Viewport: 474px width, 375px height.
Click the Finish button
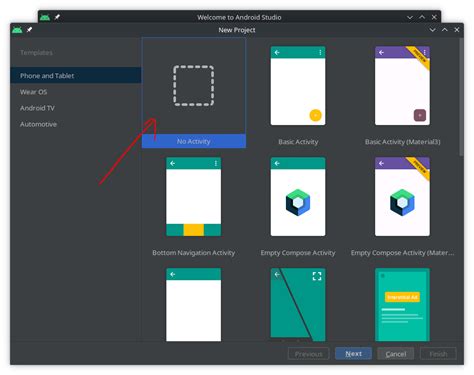438,354
